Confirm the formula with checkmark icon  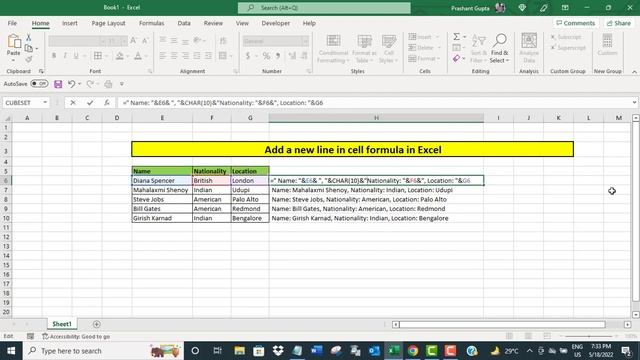click(90, 103)
